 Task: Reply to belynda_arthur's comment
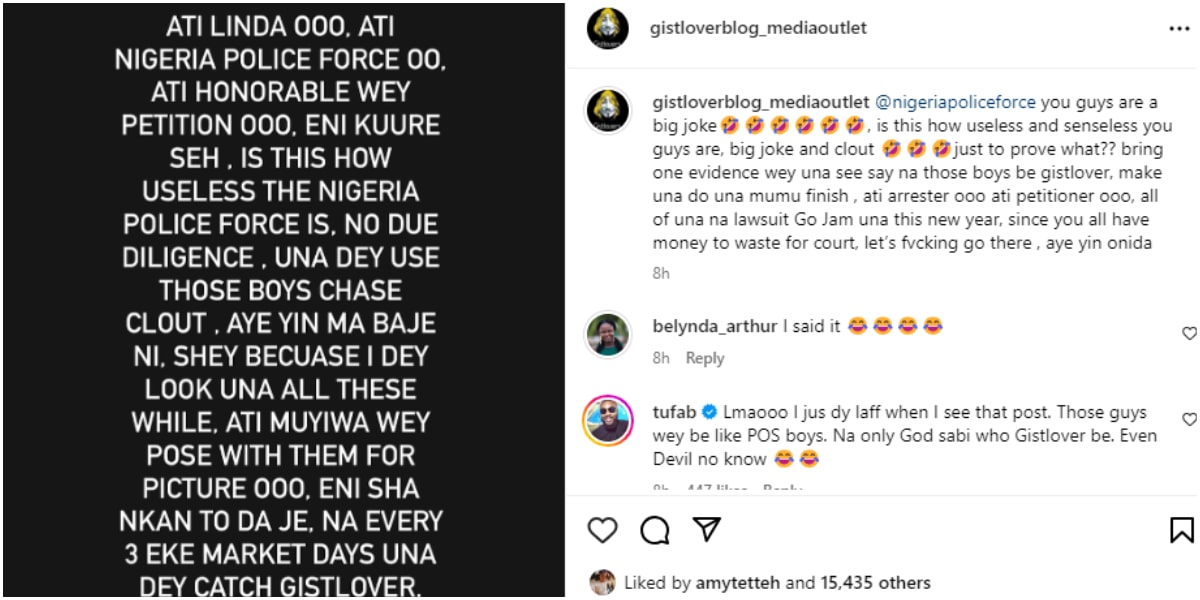[x=704, y=358]
